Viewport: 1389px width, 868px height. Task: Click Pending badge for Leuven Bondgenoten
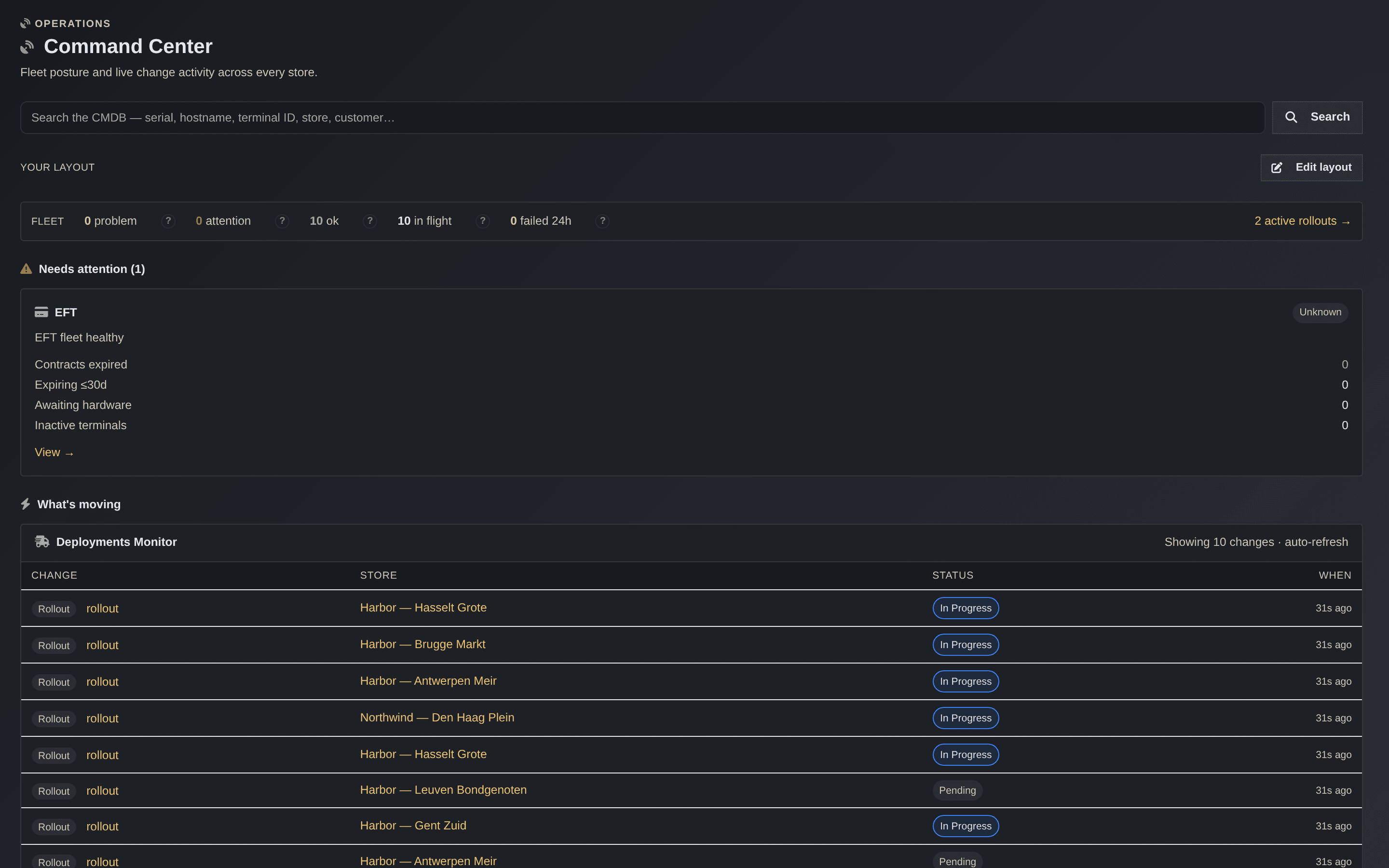[957, 790]
